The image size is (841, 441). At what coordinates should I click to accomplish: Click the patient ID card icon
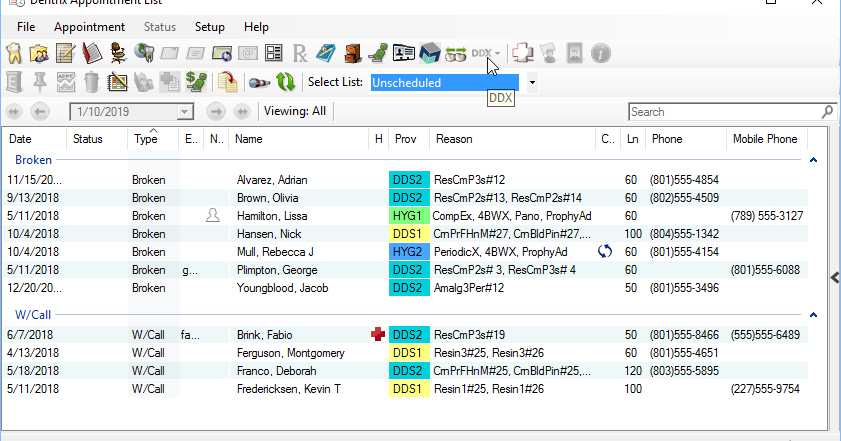click(403, 53)
